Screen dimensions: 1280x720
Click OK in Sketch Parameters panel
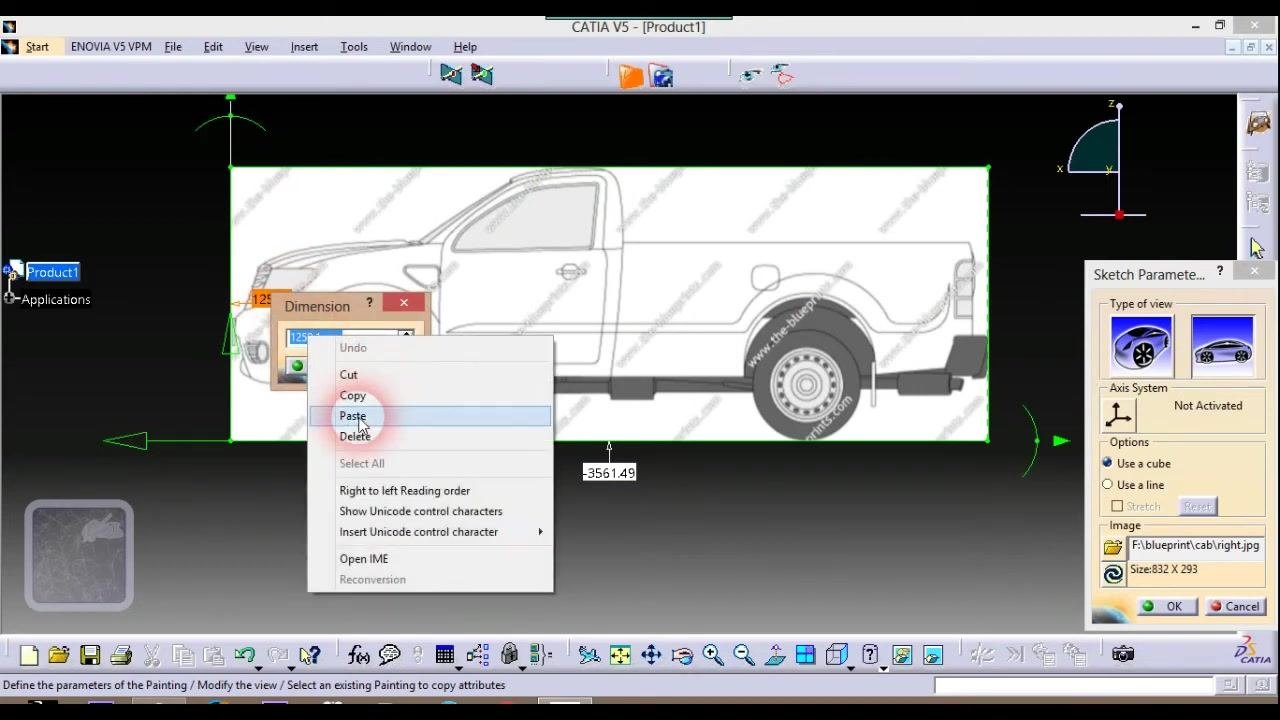(1166, 606)
